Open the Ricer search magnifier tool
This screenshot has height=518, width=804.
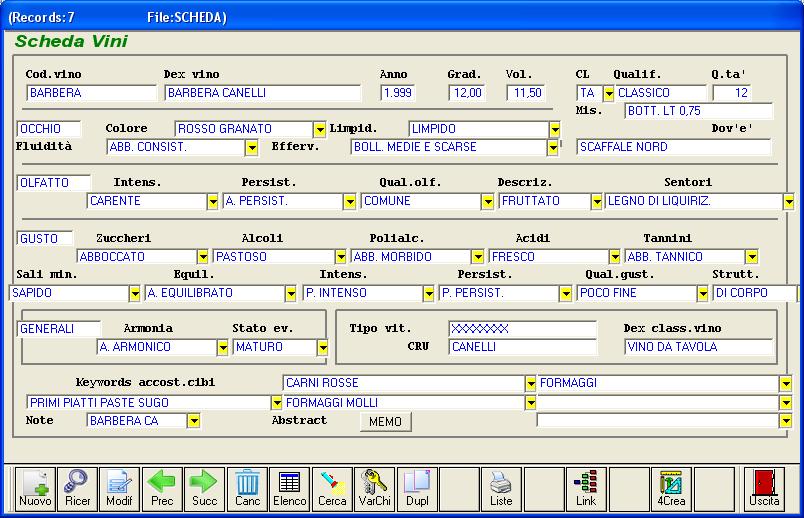point(77,489)
